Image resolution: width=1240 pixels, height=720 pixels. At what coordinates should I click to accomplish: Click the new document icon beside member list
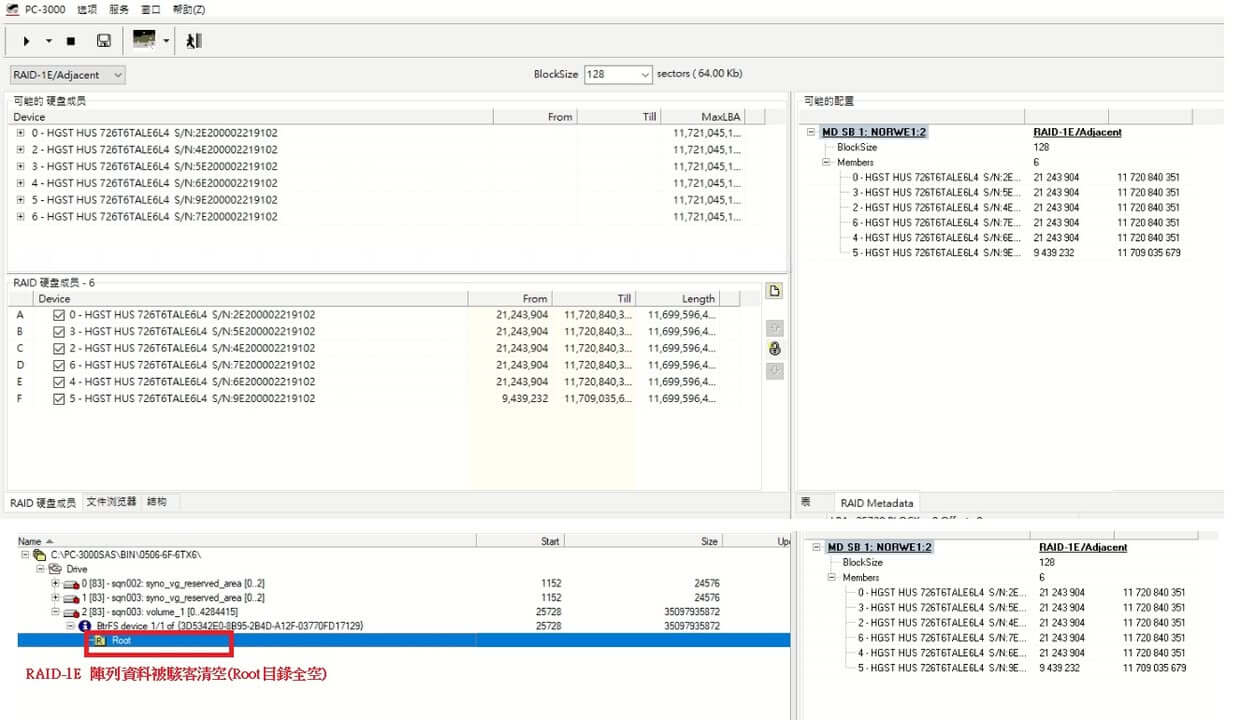[774, 291]
